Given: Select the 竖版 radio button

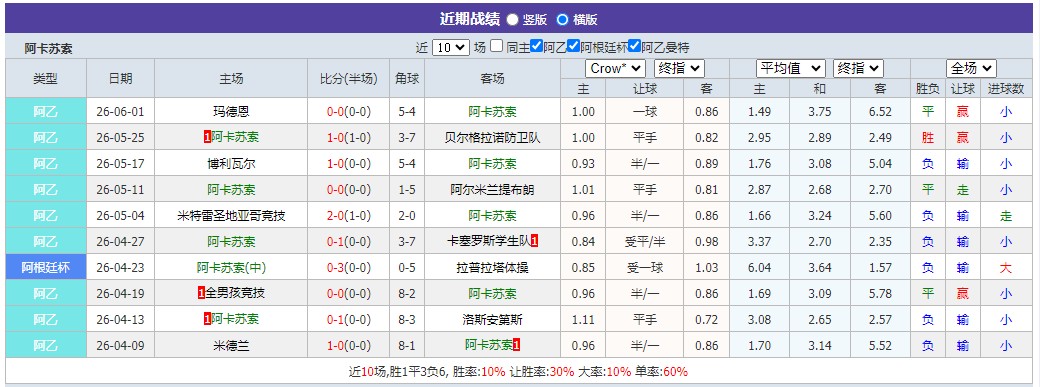Looking at the screenshot, I should pos(513,19).
